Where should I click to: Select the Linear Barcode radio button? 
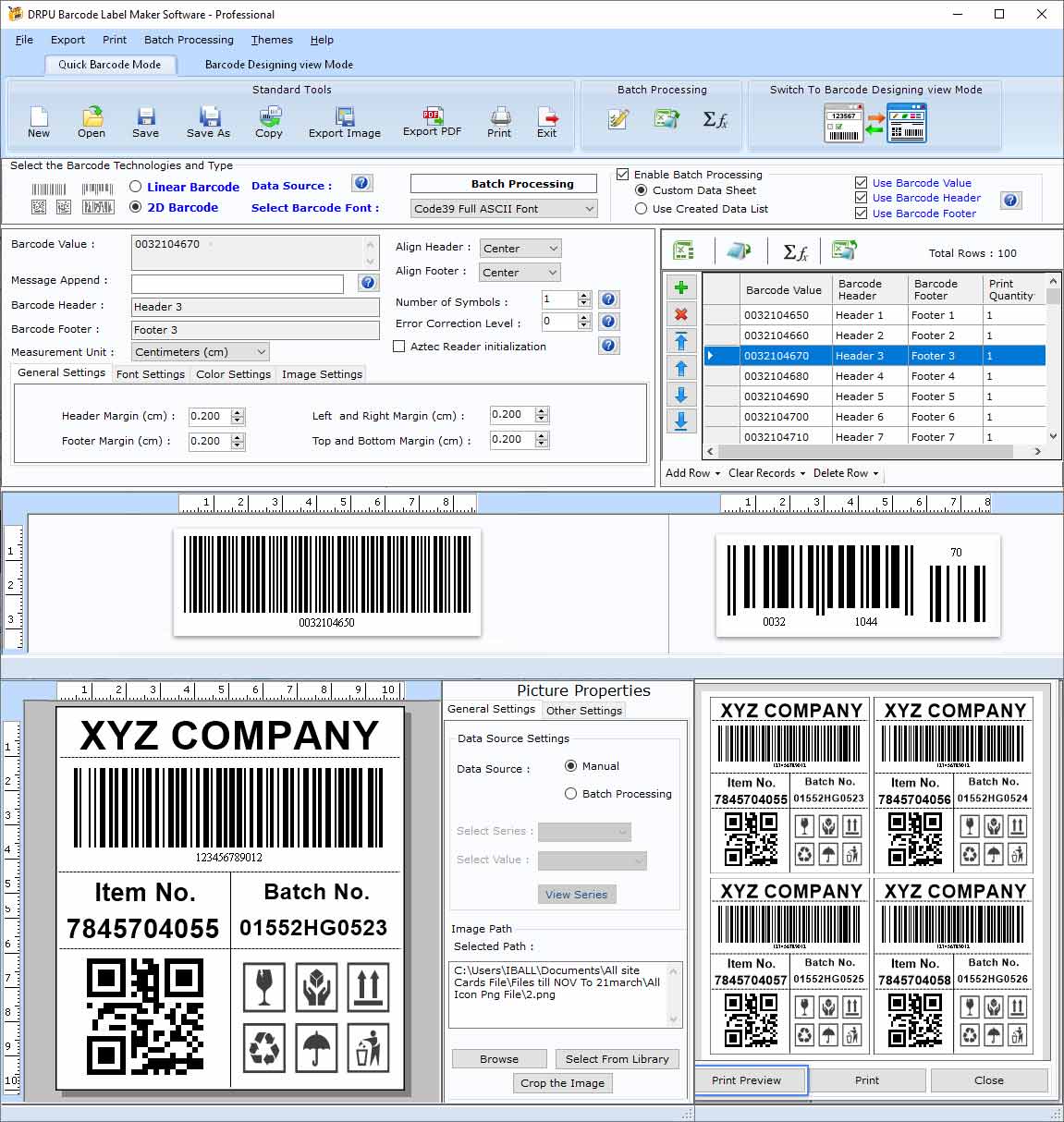tap(136, 187)
